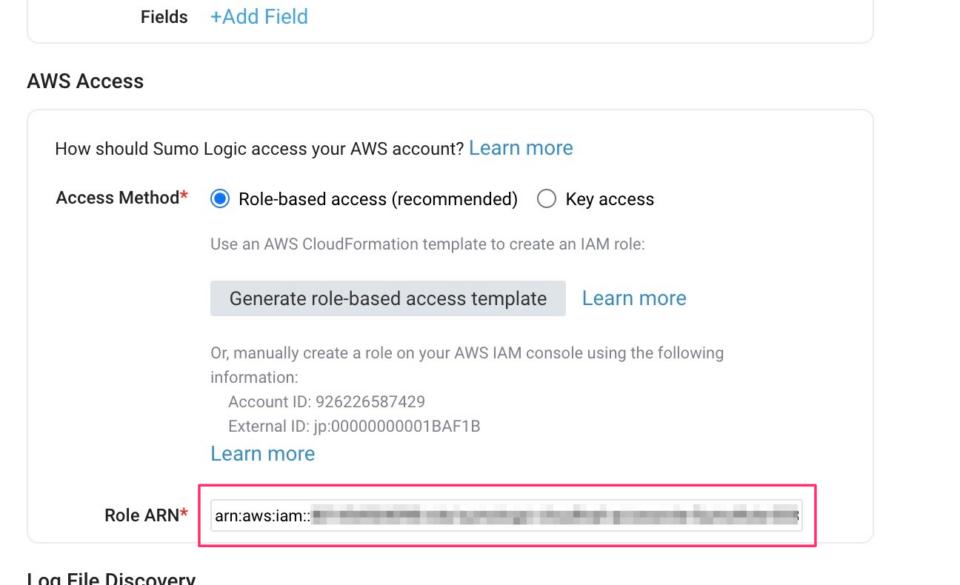Screen dimensions: 960x585
Task: Open Learn more beside the template button
Action: (634, 298)
